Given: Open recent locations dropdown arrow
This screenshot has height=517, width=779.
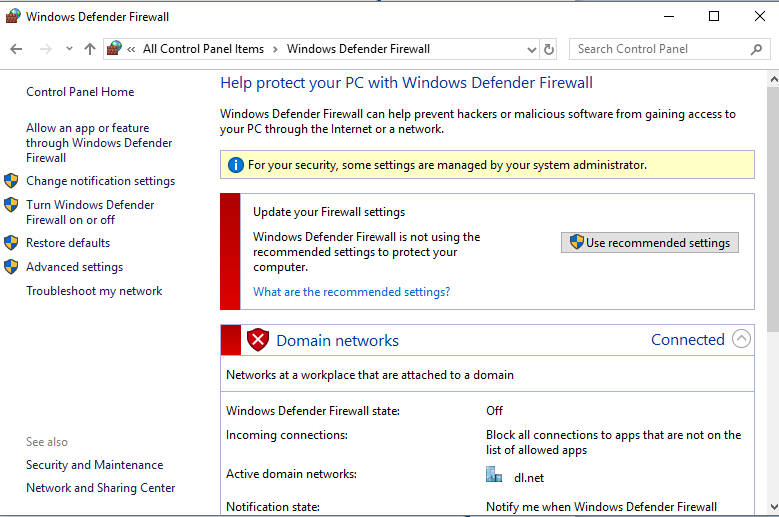Looking at the screenshot, I should [69, 49].
